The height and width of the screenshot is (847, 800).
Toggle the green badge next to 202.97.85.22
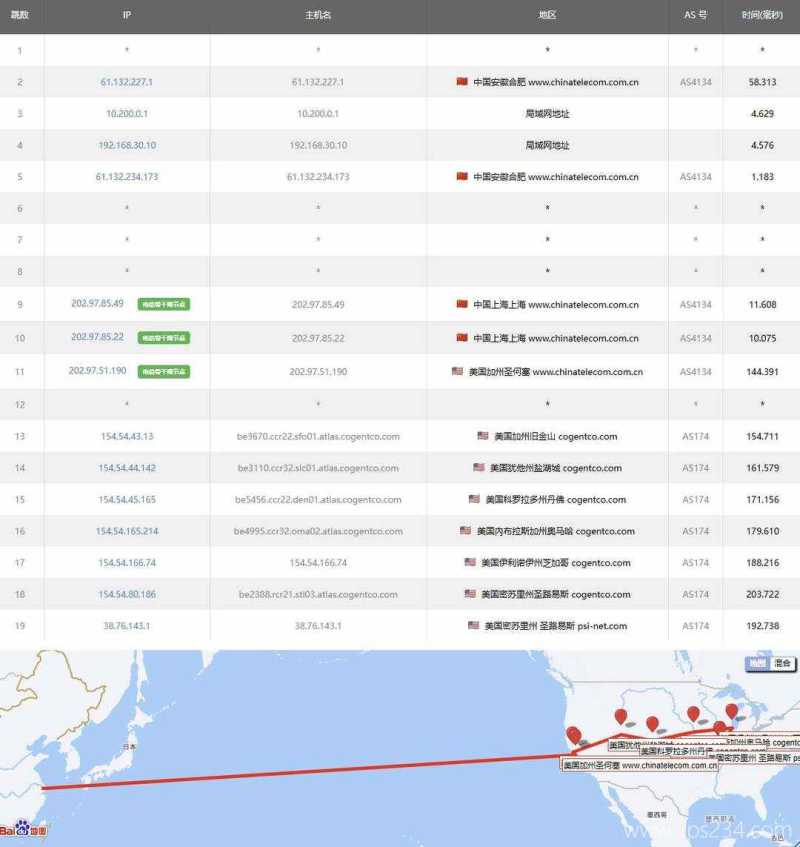165,337
